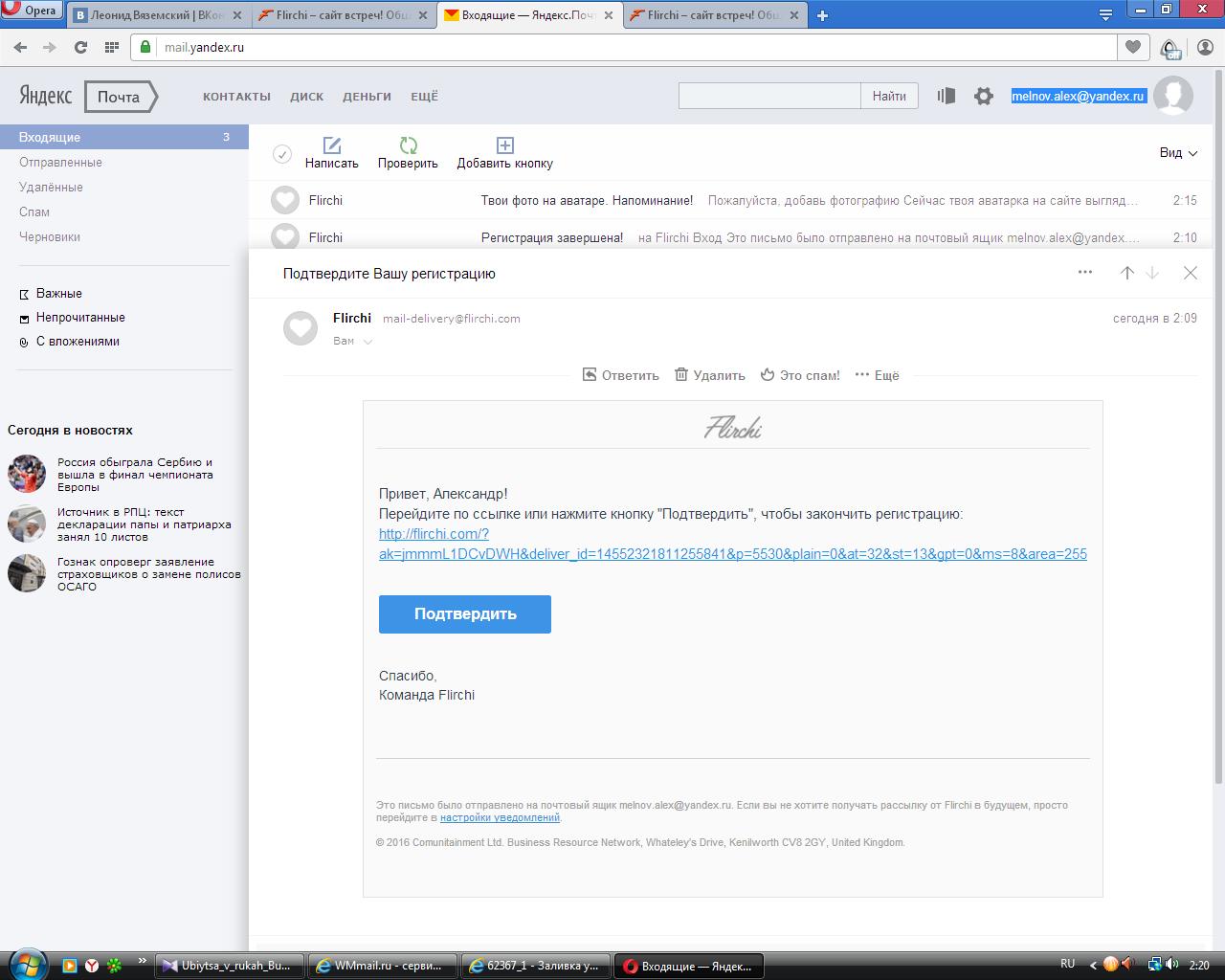The height and width of the screenshot is (980, 1225).
Task: Click the Opera menu button
Action: coord(32,11)
